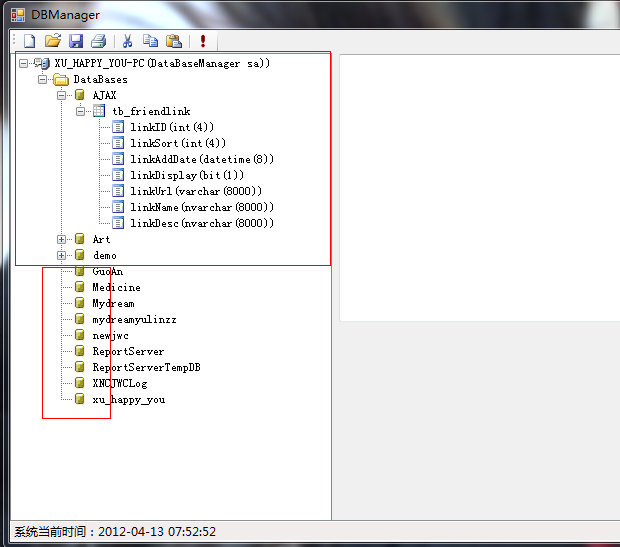620x547 pixels.
Task: Click the column icon beside linkDisplay
Action: [118, 175]
